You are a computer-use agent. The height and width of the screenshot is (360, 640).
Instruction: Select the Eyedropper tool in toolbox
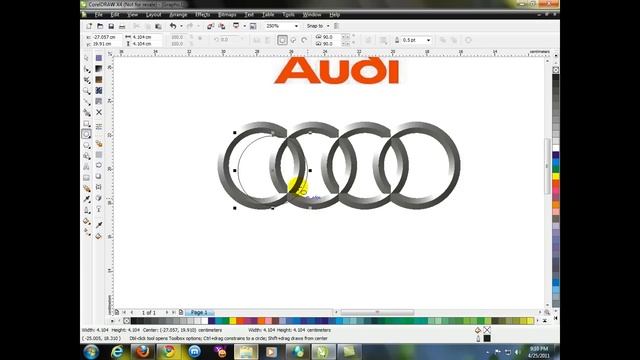(x=87, y=199)
